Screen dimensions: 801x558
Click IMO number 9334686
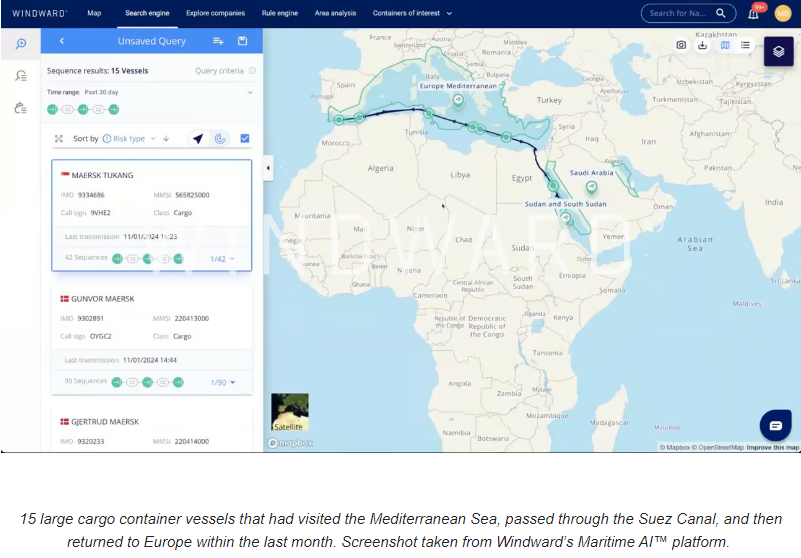click(91, 195)
